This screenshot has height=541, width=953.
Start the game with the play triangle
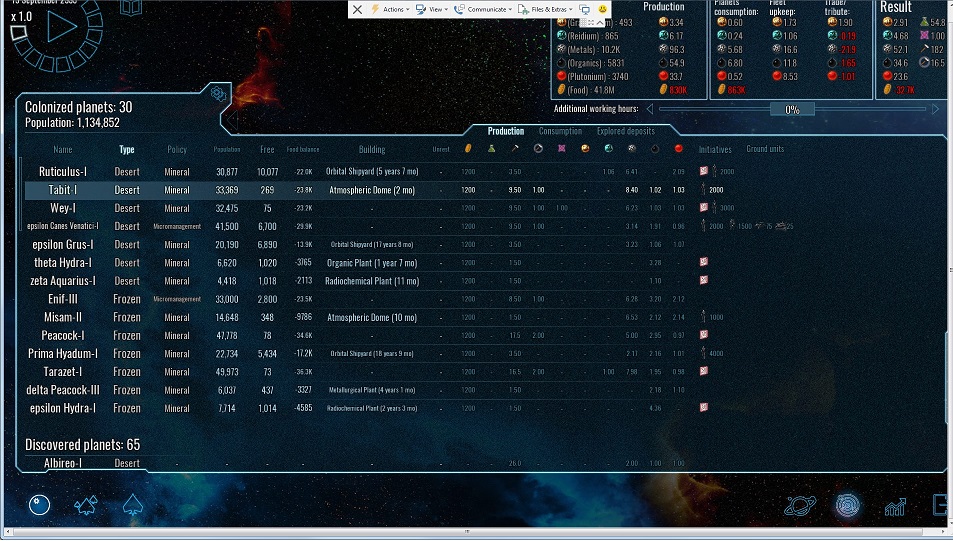(62, 27)
